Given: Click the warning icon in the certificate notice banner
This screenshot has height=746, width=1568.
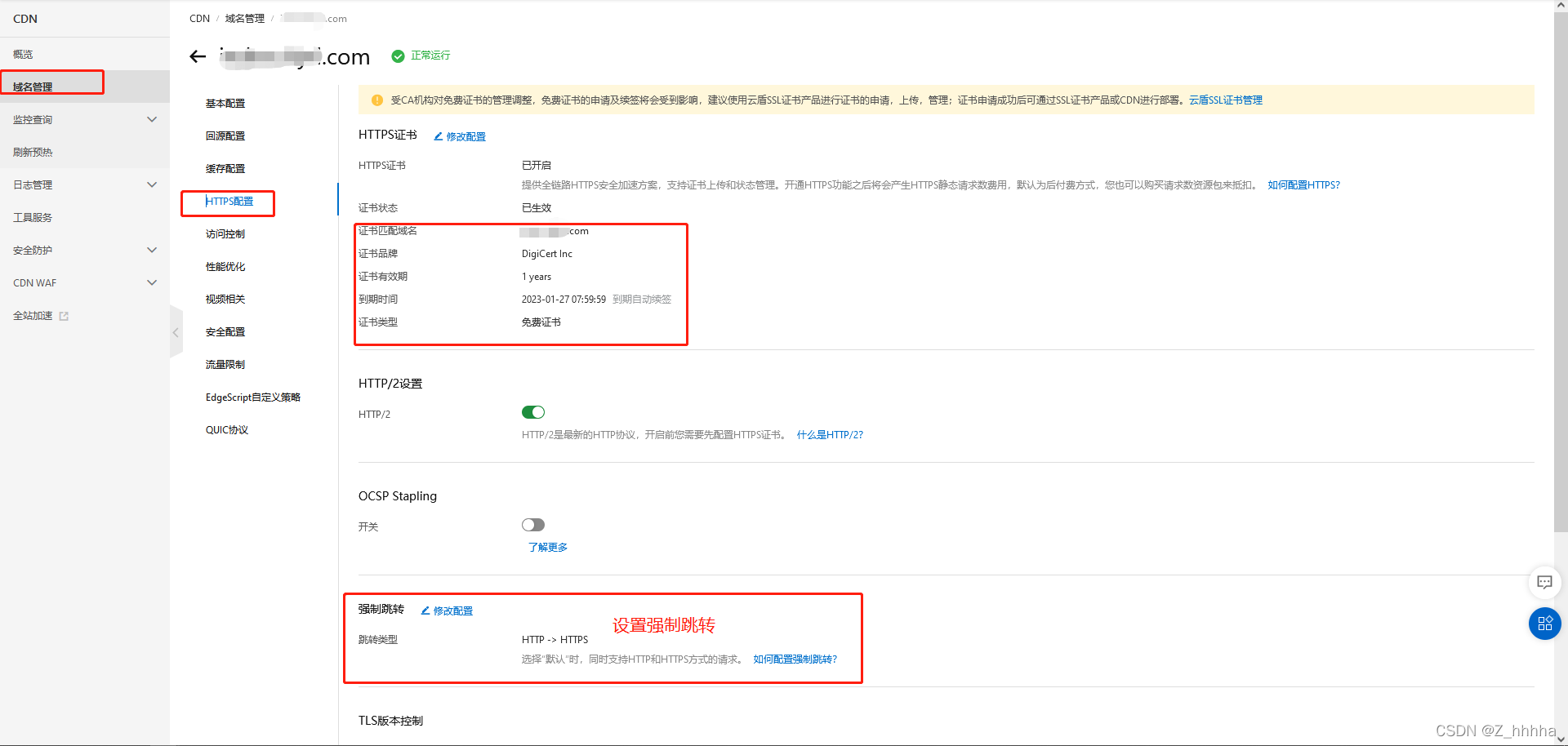Looking at the screenshot, I should tap(376, 100).
